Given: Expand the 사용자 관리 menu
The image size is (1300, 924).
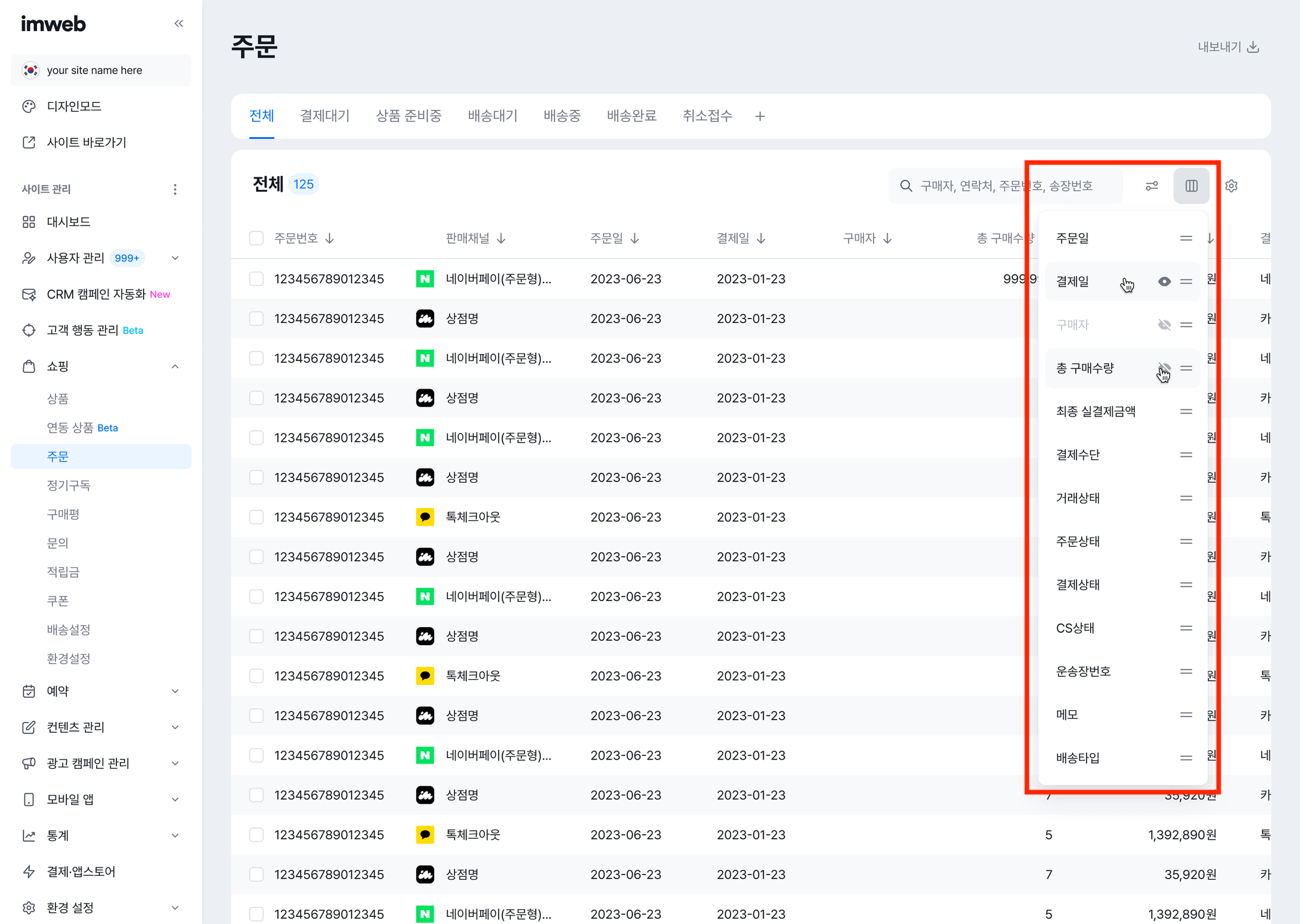Looking at the screenshot, I should coord(175,258).
